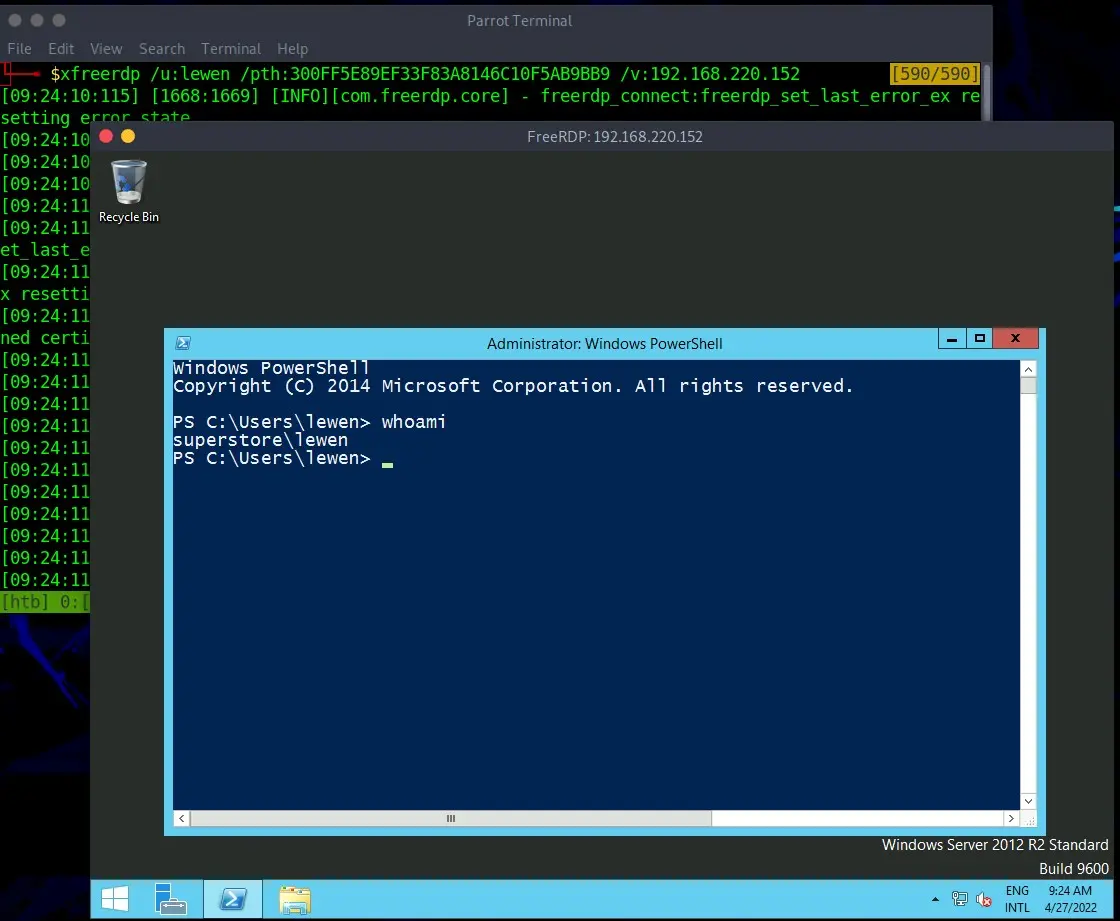
Task: Open the Terminal menu in Parrot Terminal
Action: click(231, 49)
